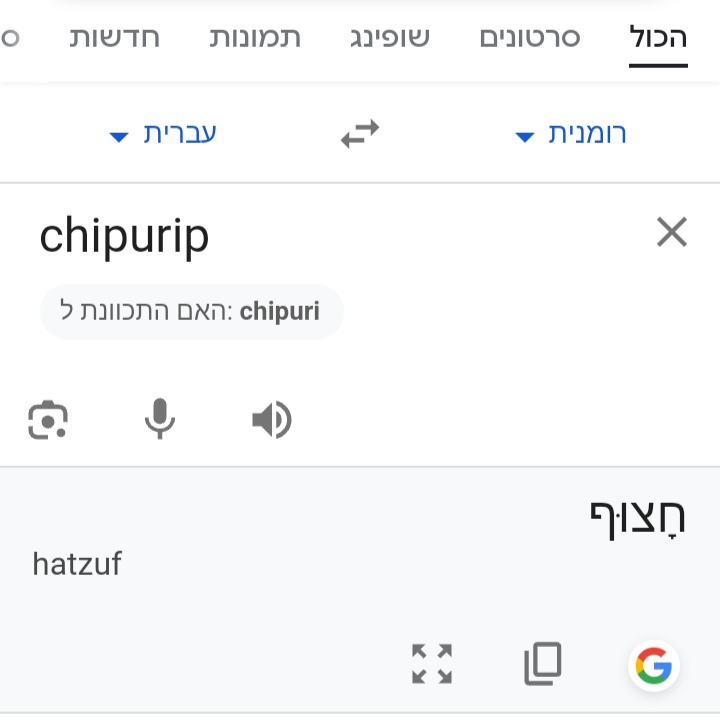Open the תמונות tab

[x=255, y=38]
